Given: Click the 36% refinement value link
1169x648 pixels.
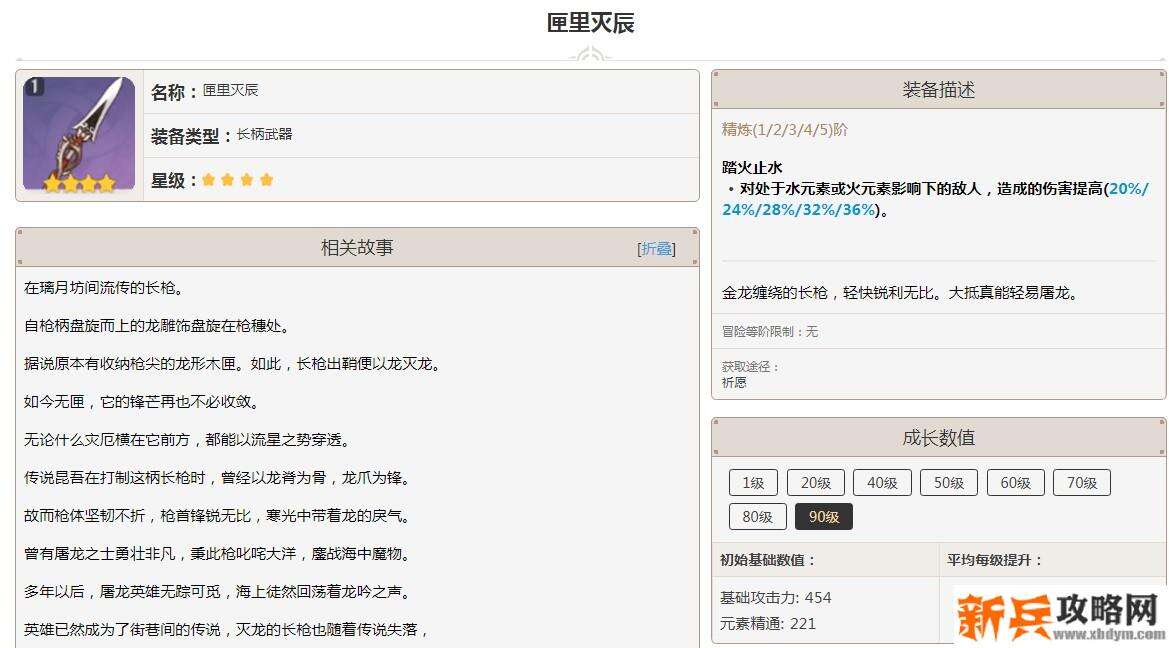Looking at the screenshot, I should point(858,211).
